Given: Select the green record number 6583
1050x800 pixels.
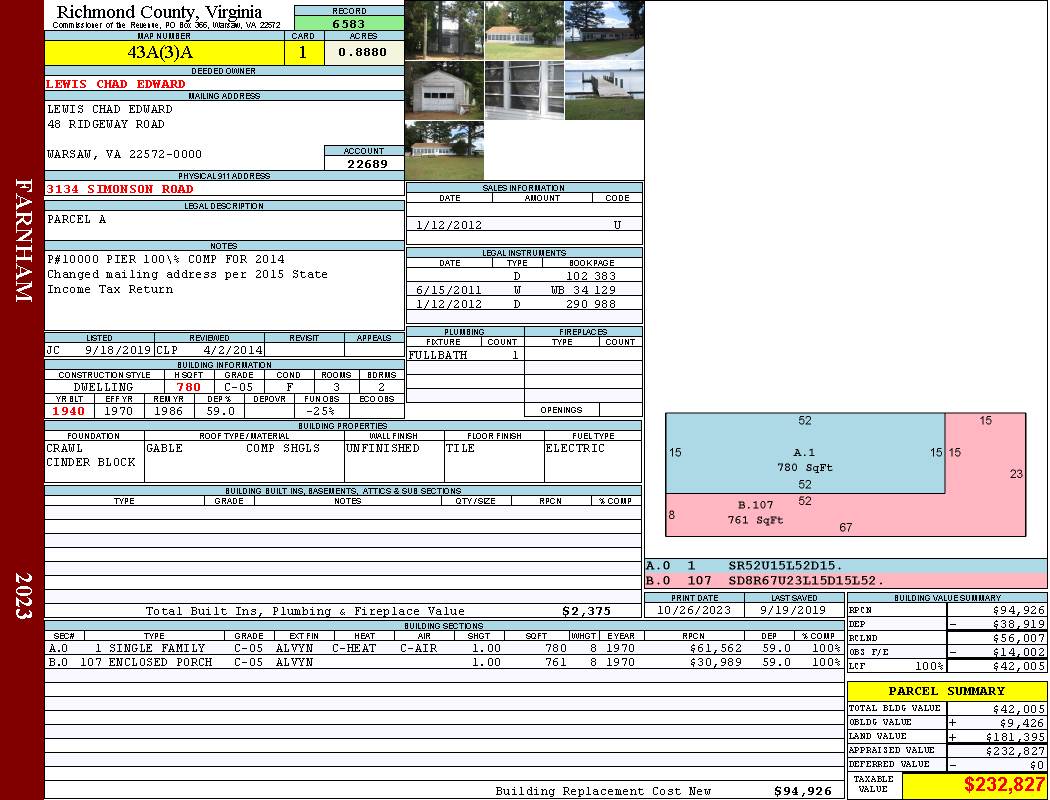Looking at the screenshot, I should (349, 23).
